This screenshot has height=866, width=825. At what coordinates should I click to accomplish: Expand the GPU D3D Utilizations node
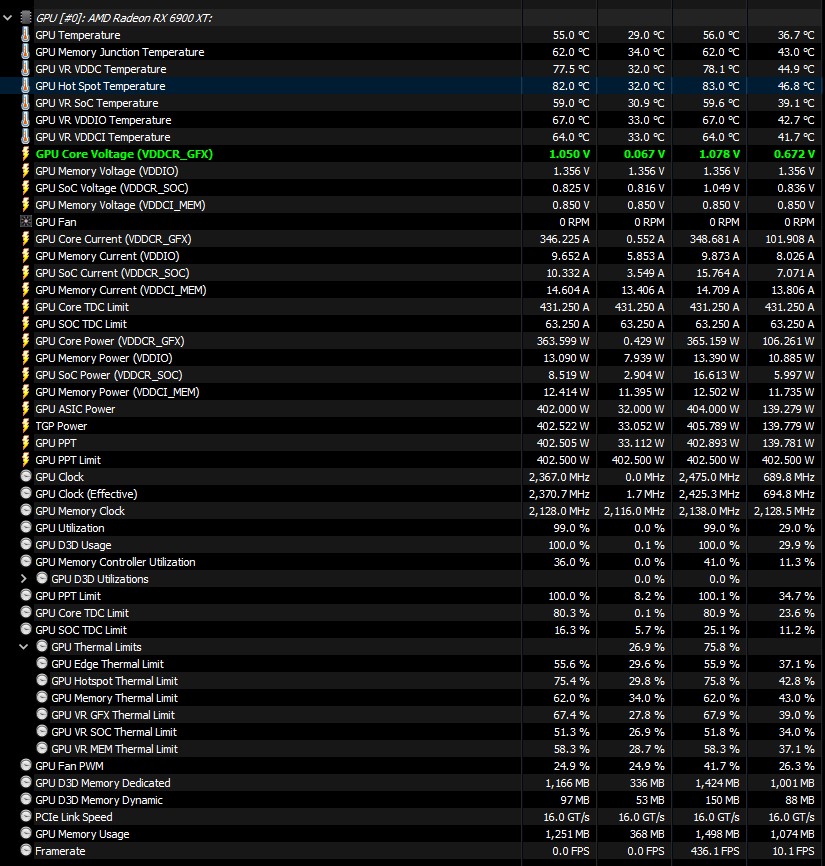pos(24,579)
